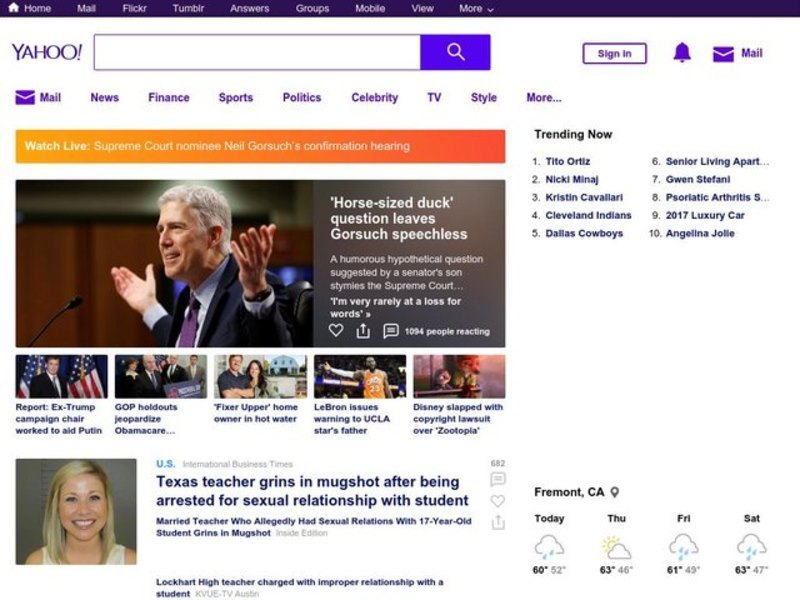Open the Watch Live Gorsuch hearing banner
Screen dimensions: 800x600
[x=260, y=146]
